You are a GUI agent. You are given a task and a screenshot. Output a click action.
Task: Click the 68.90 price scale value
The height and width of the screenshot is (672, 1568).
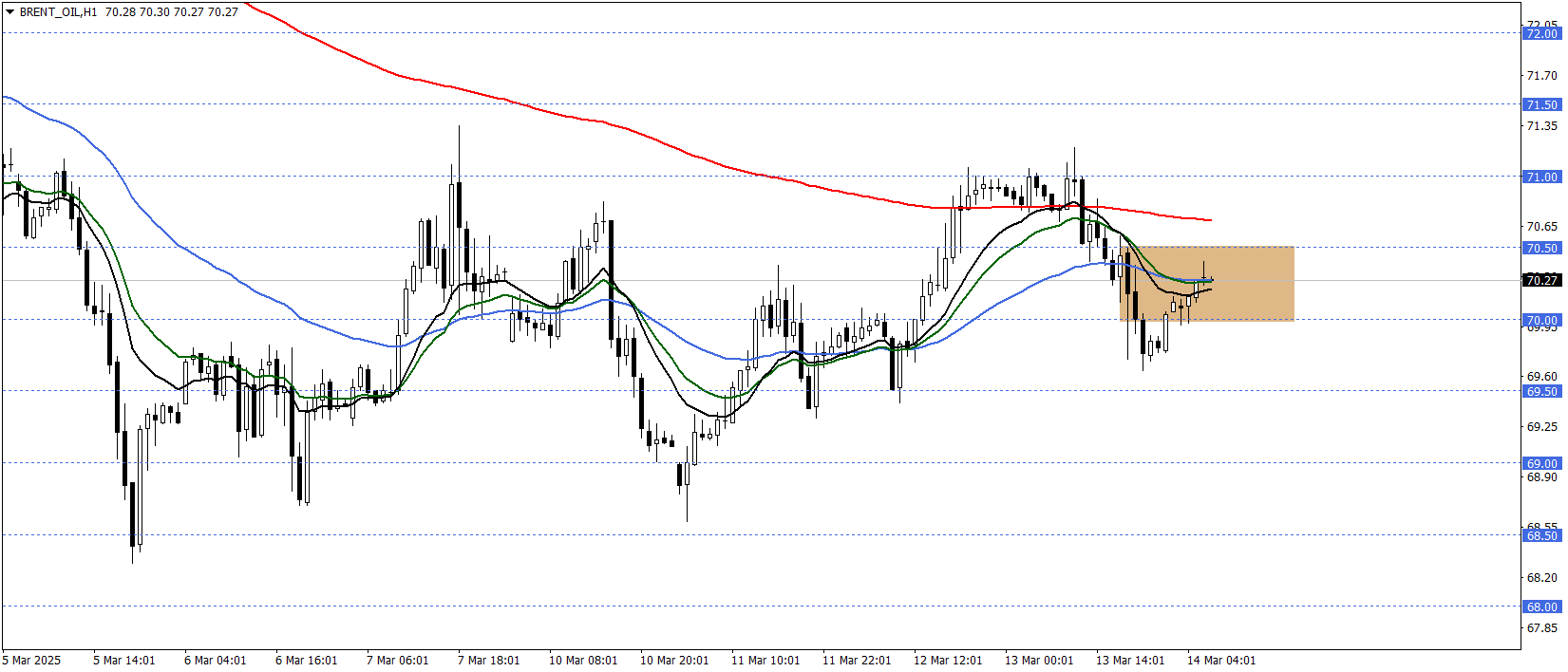1541,477
